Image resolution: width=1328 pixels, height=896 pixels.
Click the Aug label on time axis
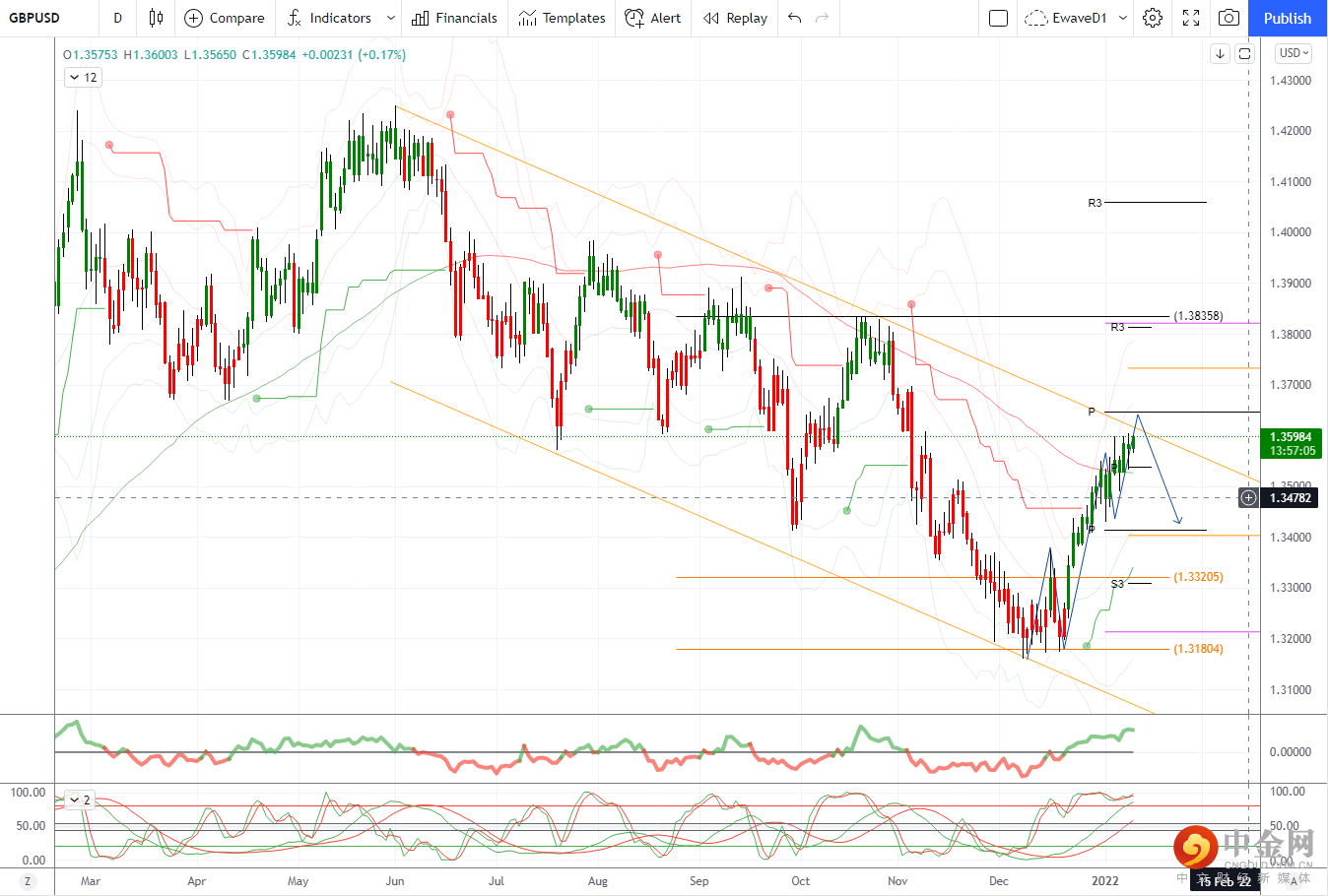(597, 881)
